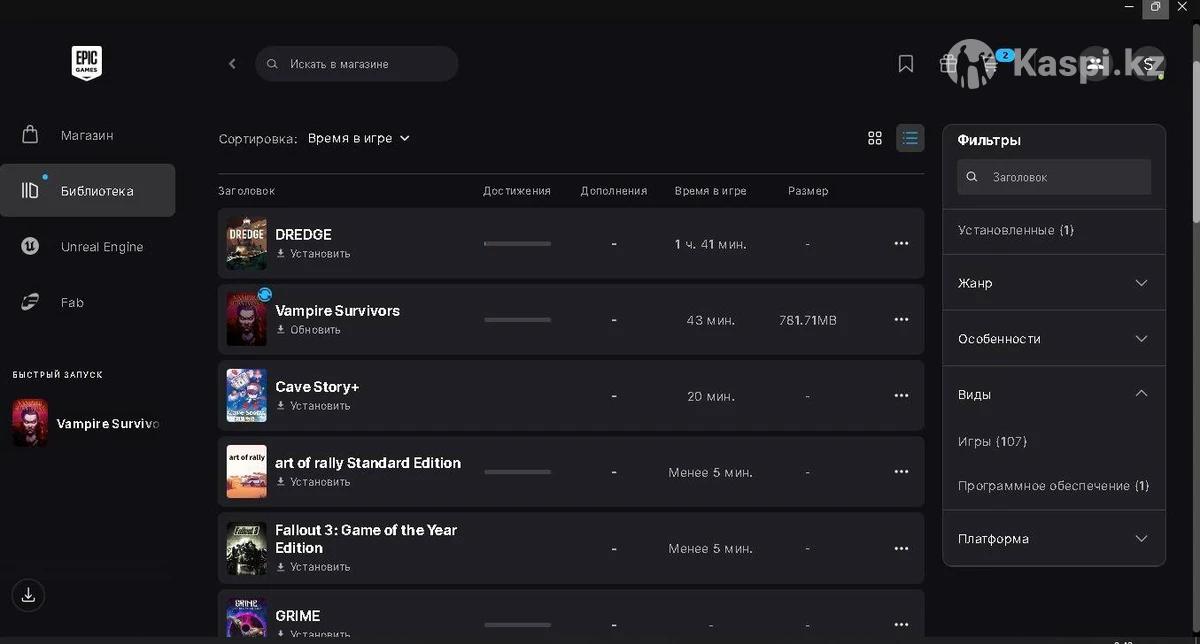
Task: Switch to list view layout
Action: 910,138
